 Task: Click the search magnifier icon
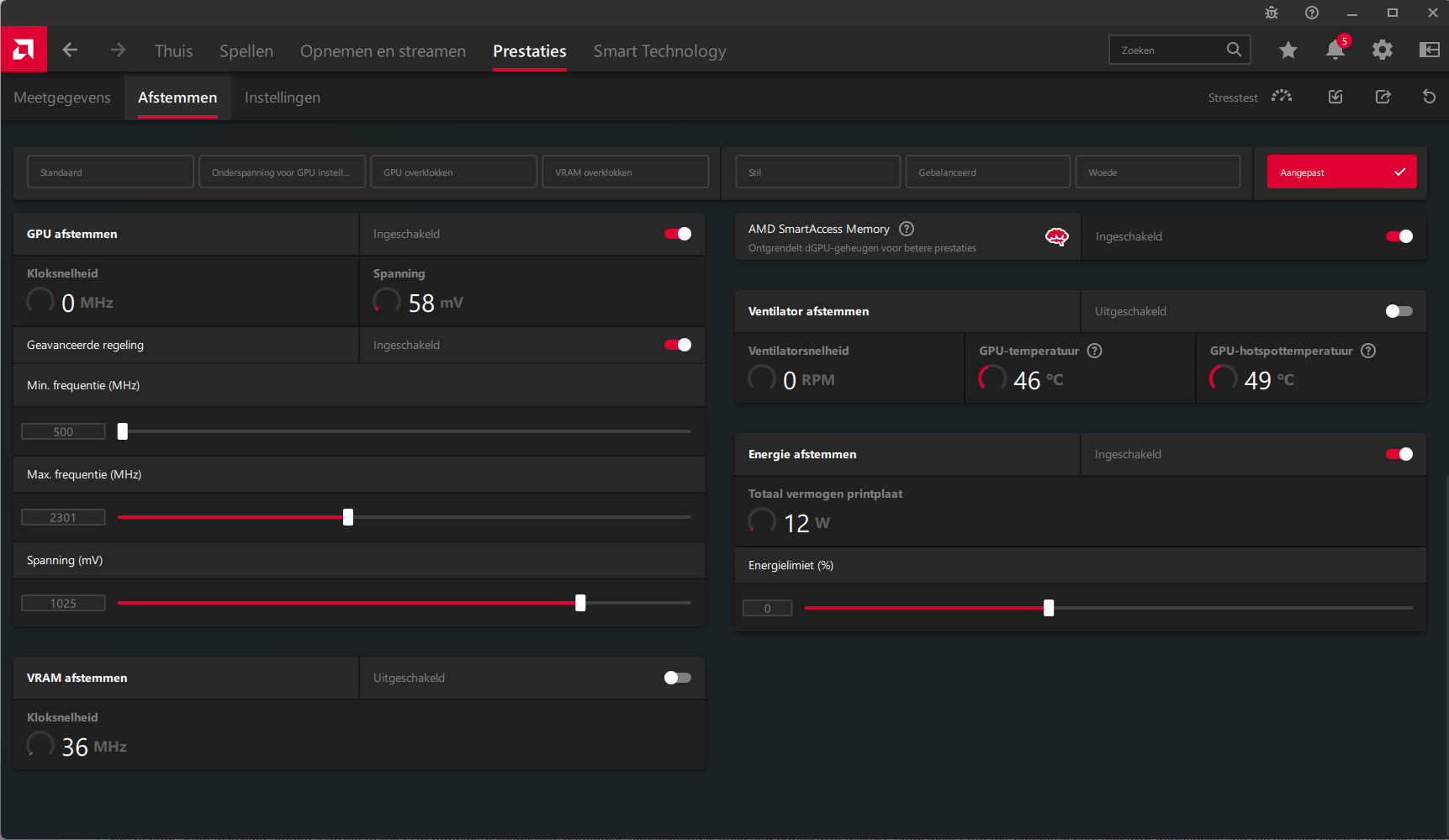(x=1234, y=50)
